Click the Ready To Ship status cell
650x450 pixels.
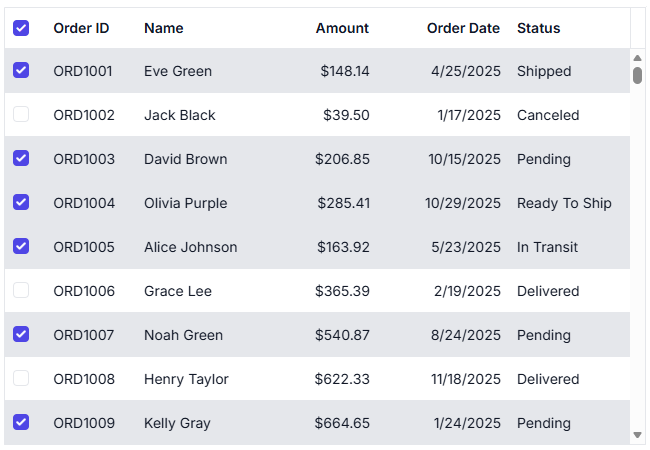coord(564,203)
